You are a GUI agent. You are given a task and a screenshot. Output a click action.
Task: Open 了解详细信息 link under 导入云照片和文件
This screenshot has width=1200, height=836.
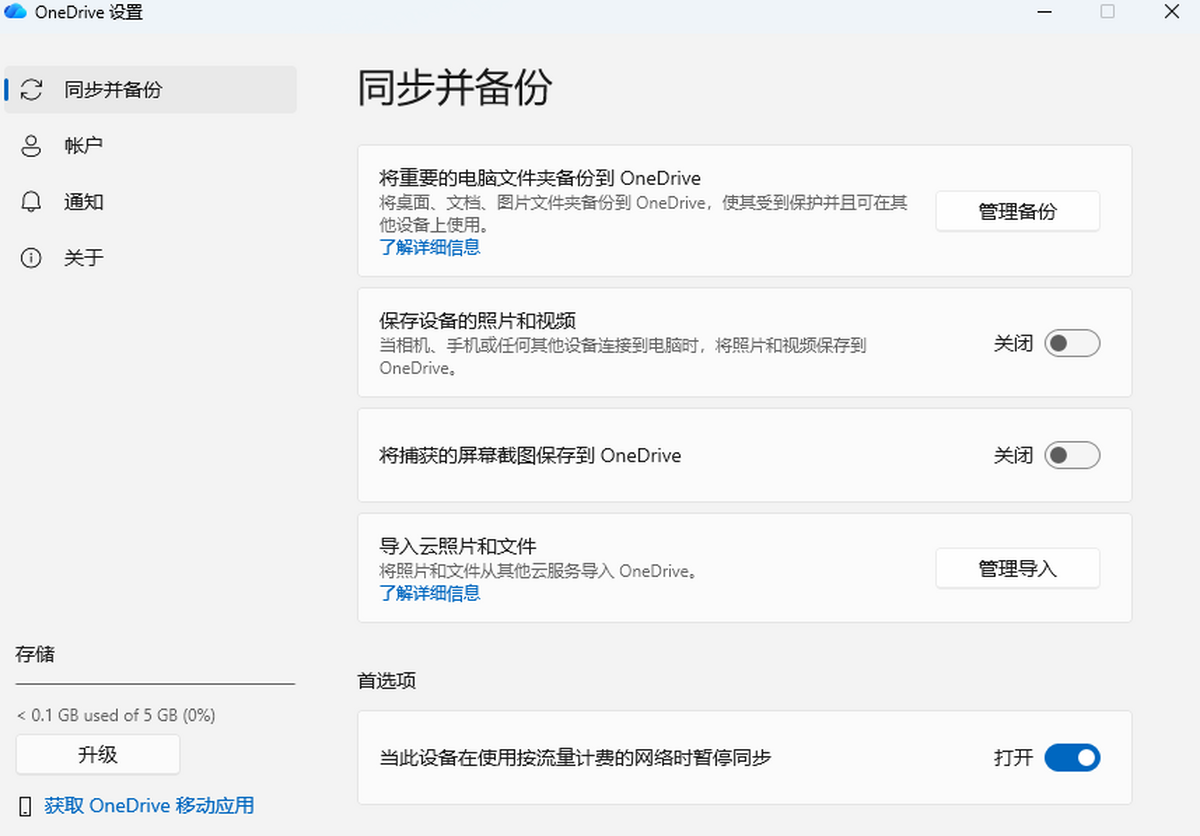pyautogui.click(x=430, y=593)
